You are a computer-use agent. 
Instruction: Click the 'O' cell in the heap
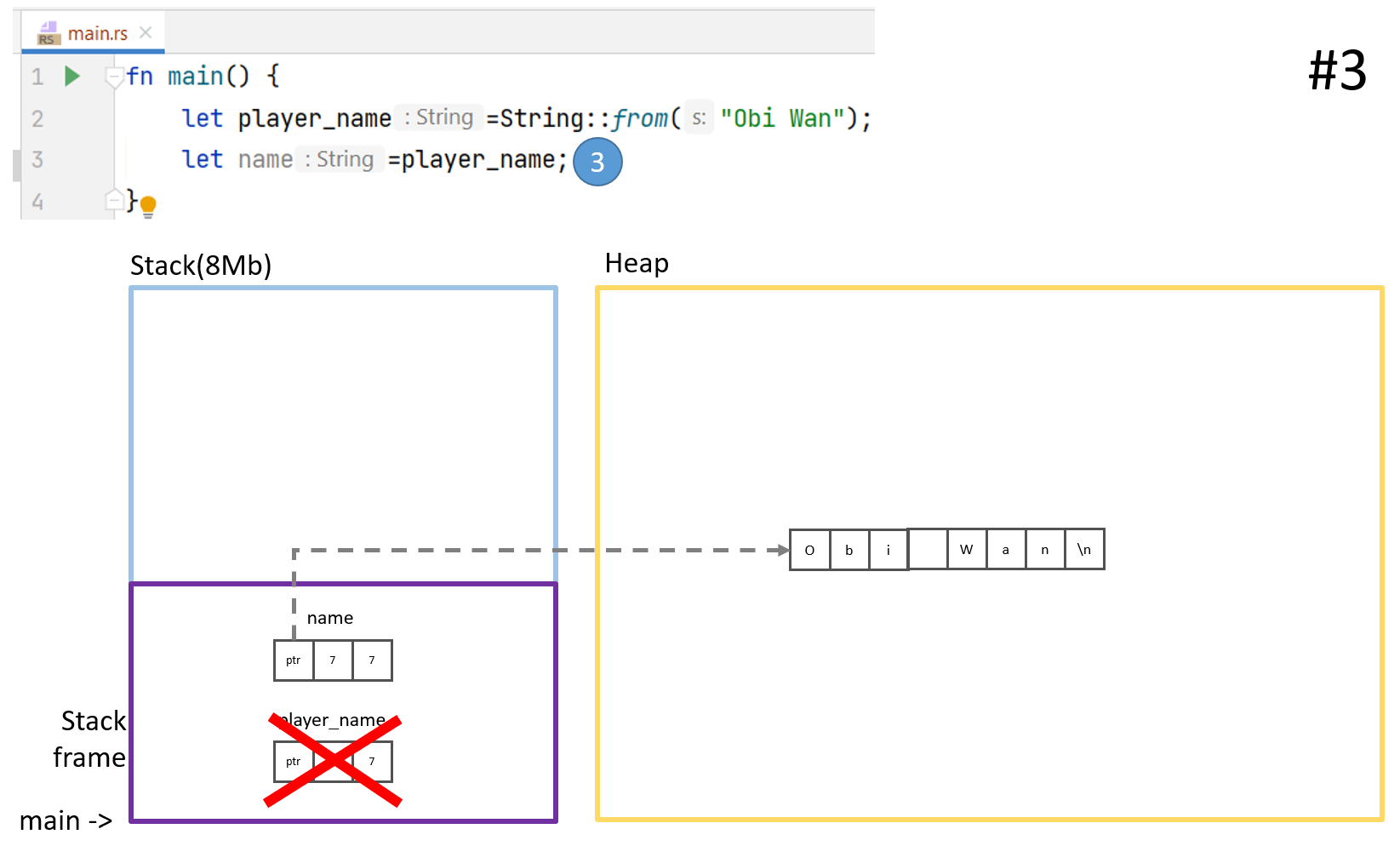pyautogui.click(x=809, y=550)
